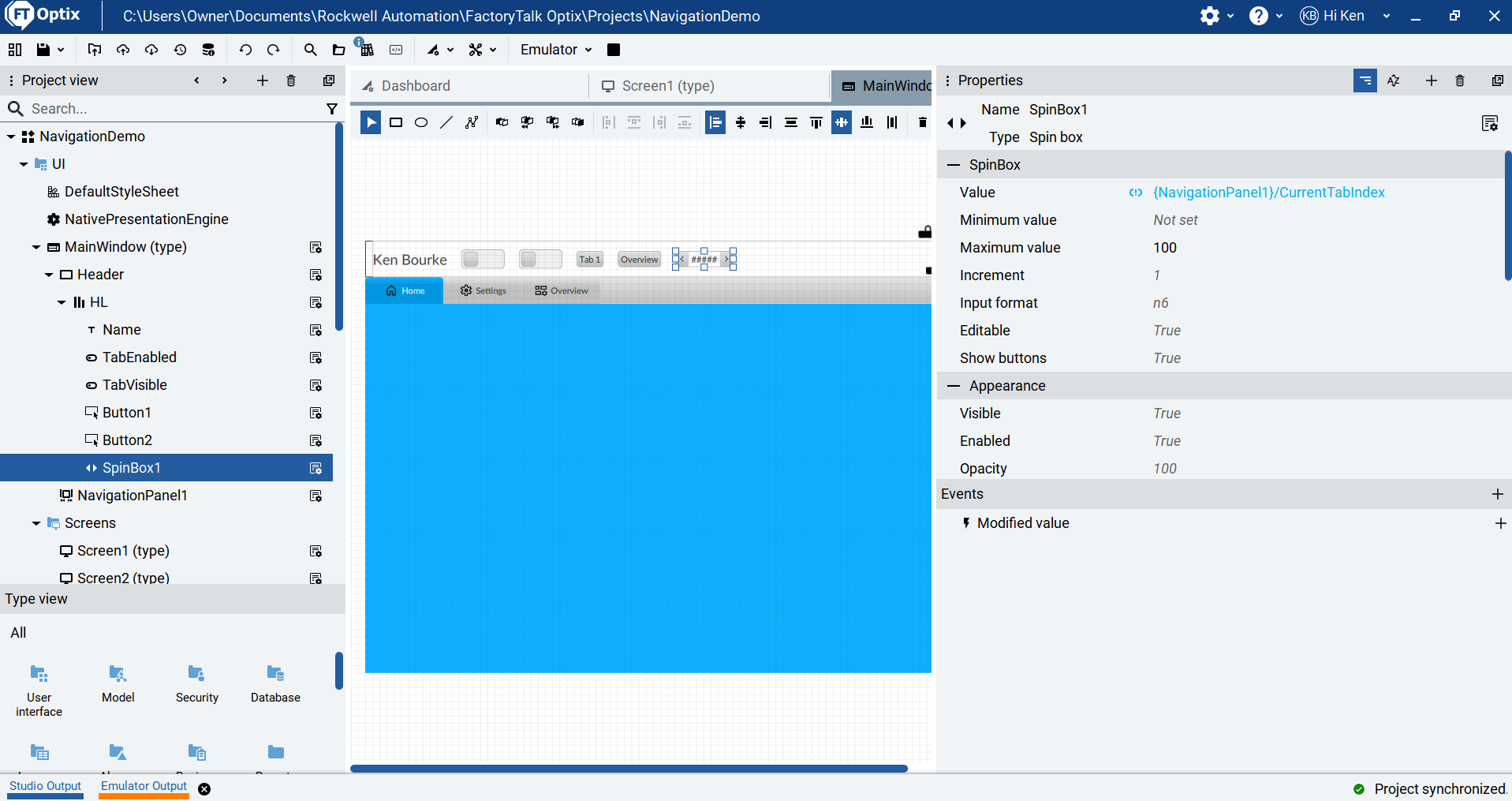
Task: Toggle the align left button
Action: [715, 122]
